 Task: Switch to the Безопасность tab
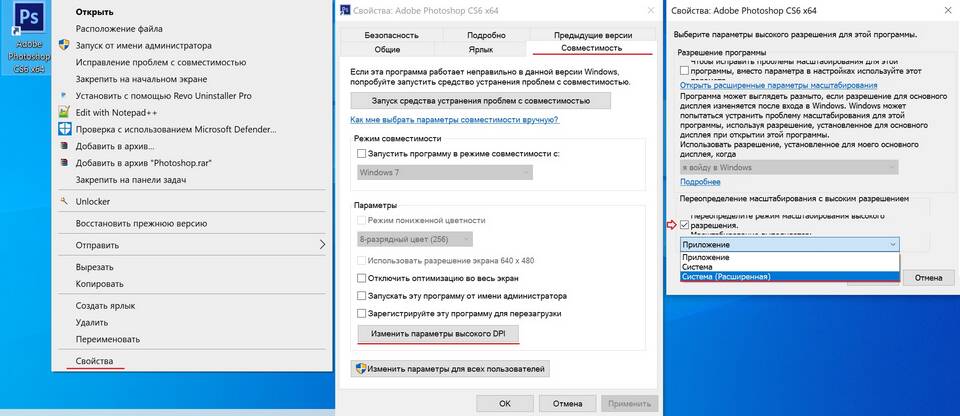click(x=391, y=35)
